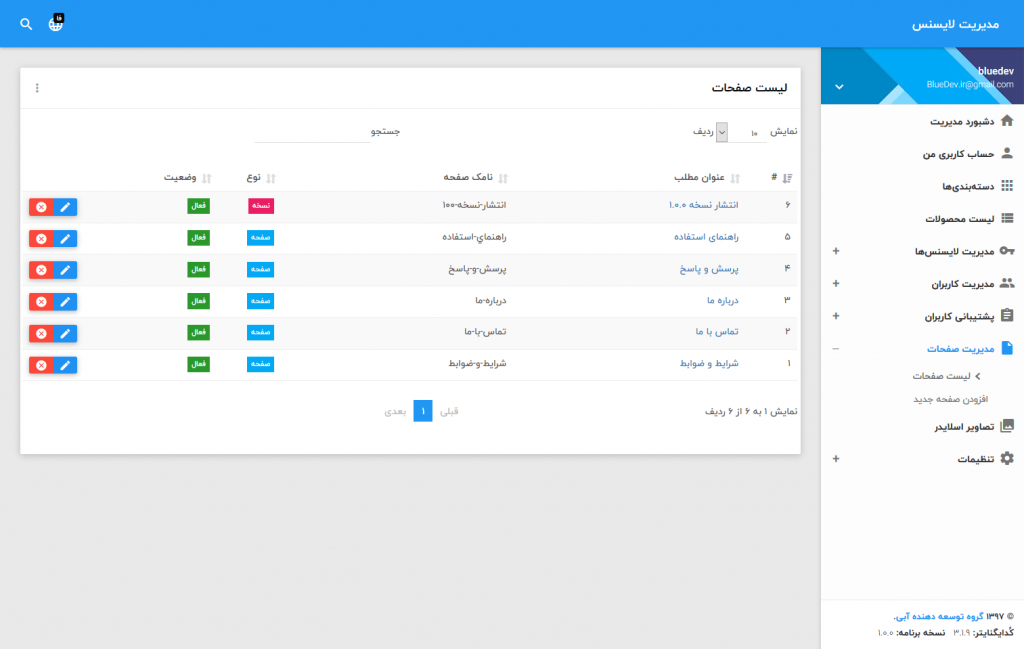Open the globe language icon
The image size is (1024, 649).
56,23
